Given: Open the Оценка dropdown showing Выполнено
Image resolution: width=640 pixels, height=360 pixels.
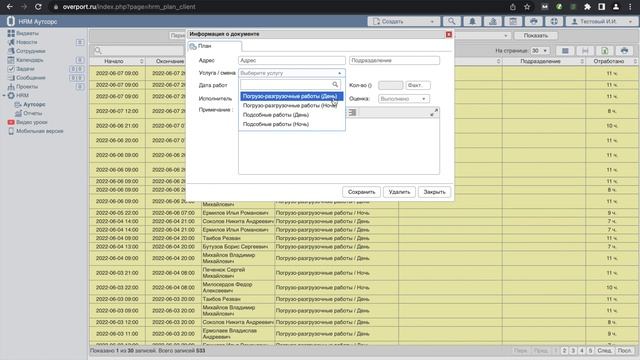Looking at the screenshot, I should point(403,99).
